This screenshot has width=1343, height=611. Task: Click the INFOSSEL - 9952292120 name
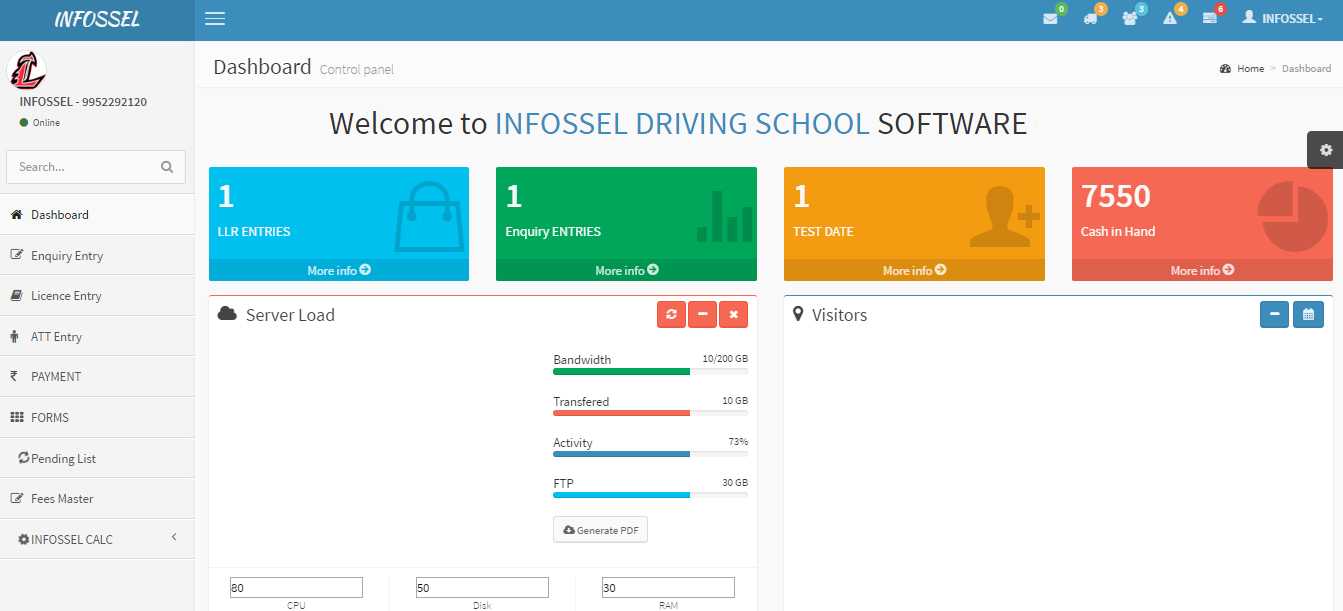pyautogui.click(x=83, y=102)
